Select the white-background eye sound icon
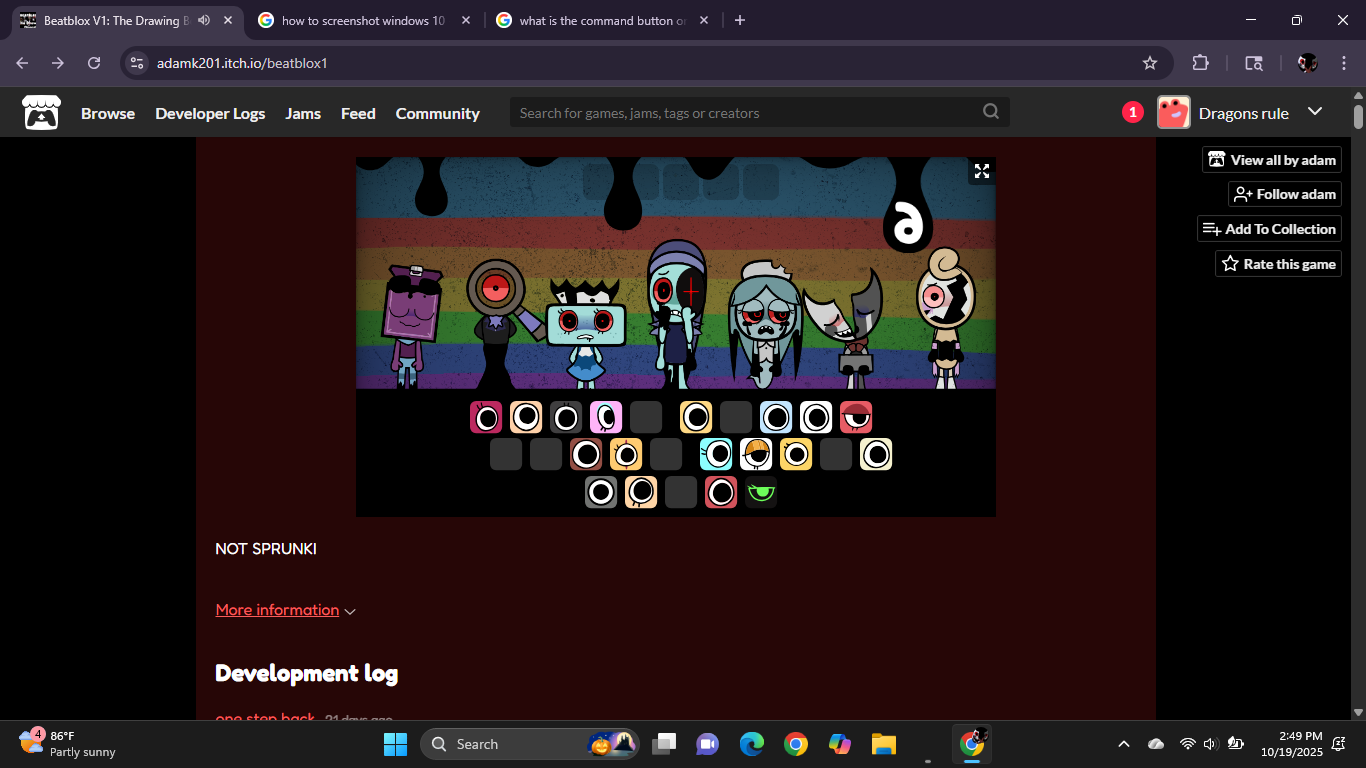 [x=816, y=417]
